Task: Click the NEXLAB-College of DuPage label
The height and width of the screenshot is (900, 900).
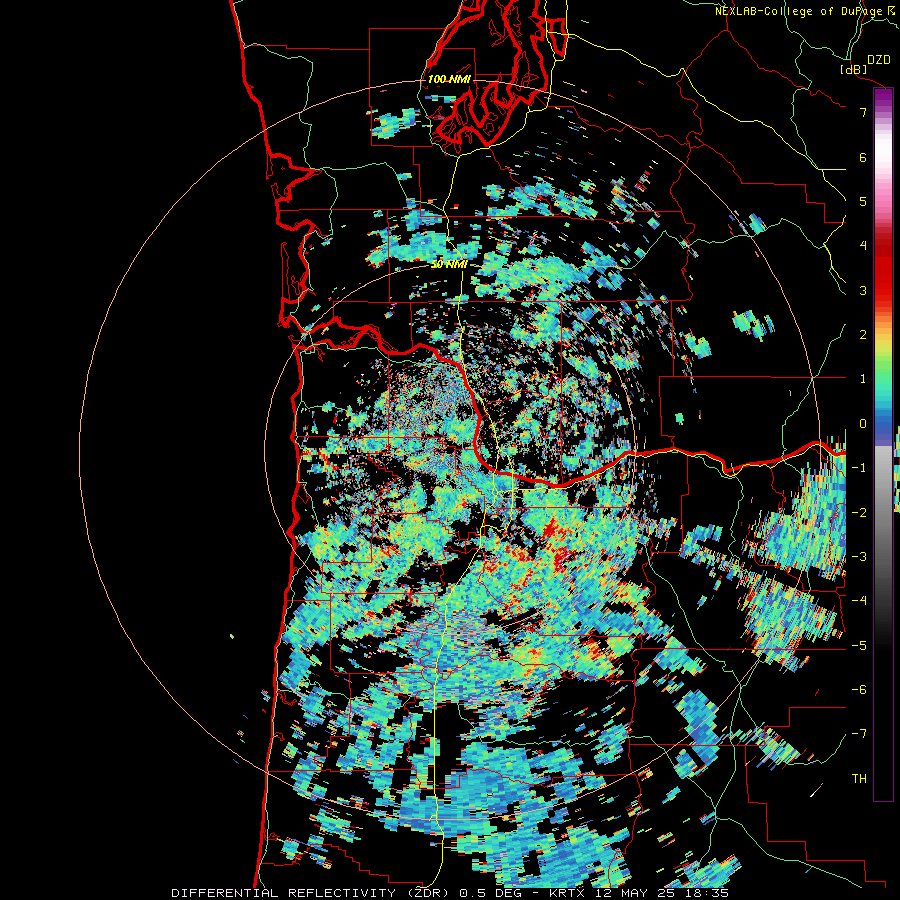Action: [x=798, y=11]
